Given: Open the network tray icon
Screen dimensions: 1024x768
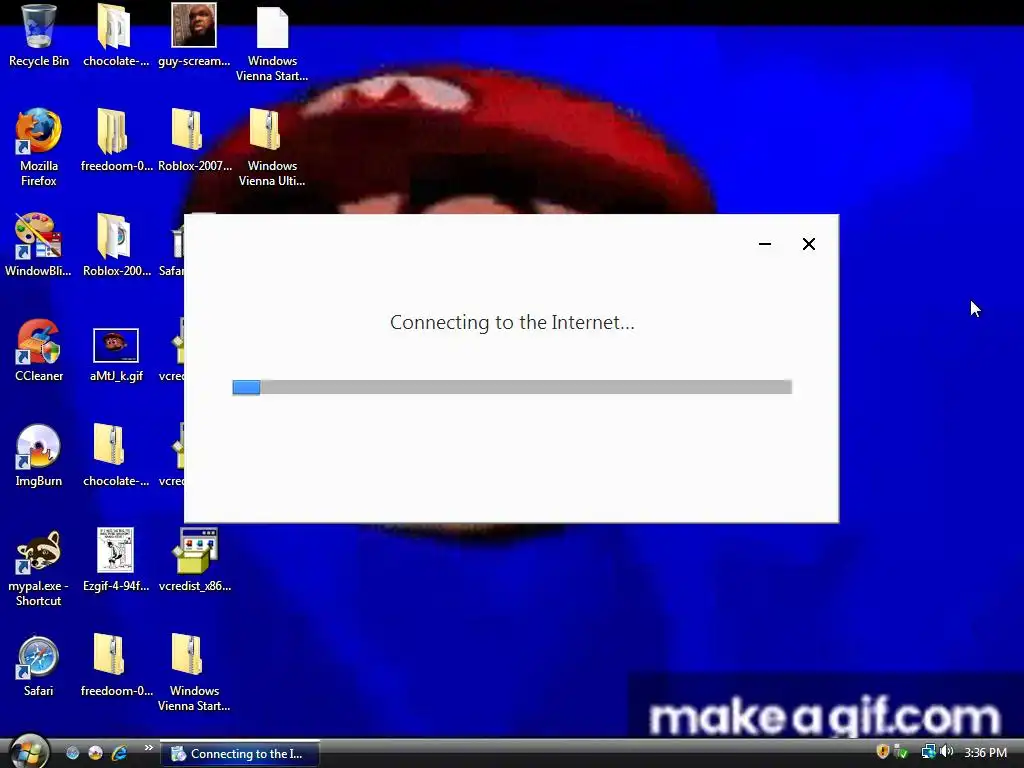Looking at the screenshot, I should click(928, 752).
